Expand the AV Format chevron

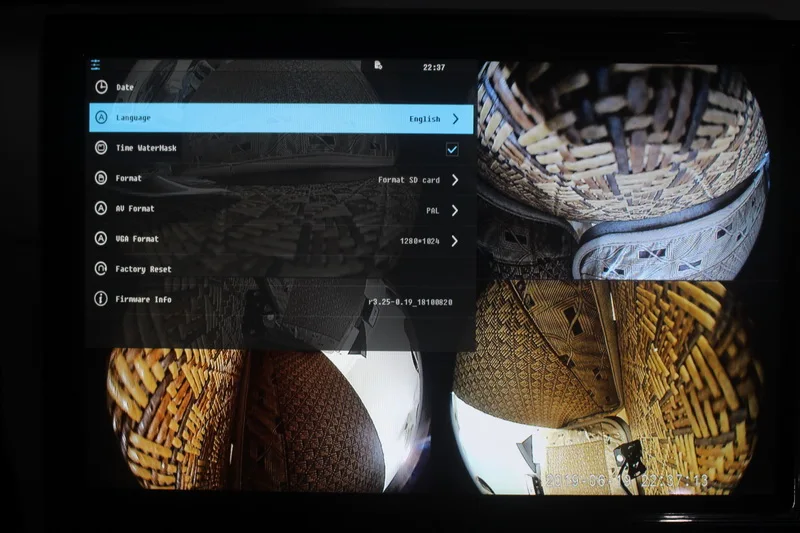455,210
